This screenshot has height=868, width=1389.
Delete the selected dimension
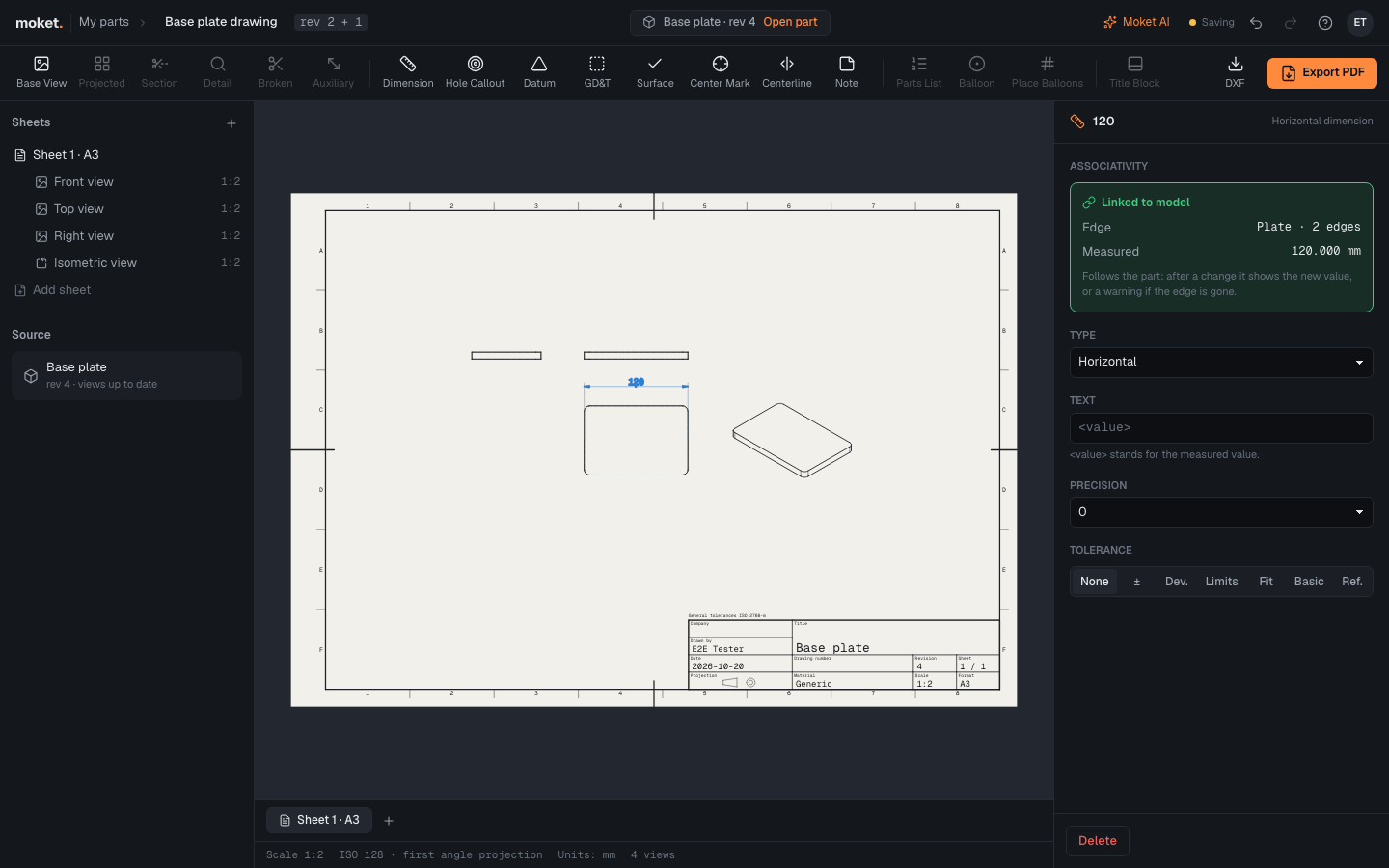tap(1098, 841)
